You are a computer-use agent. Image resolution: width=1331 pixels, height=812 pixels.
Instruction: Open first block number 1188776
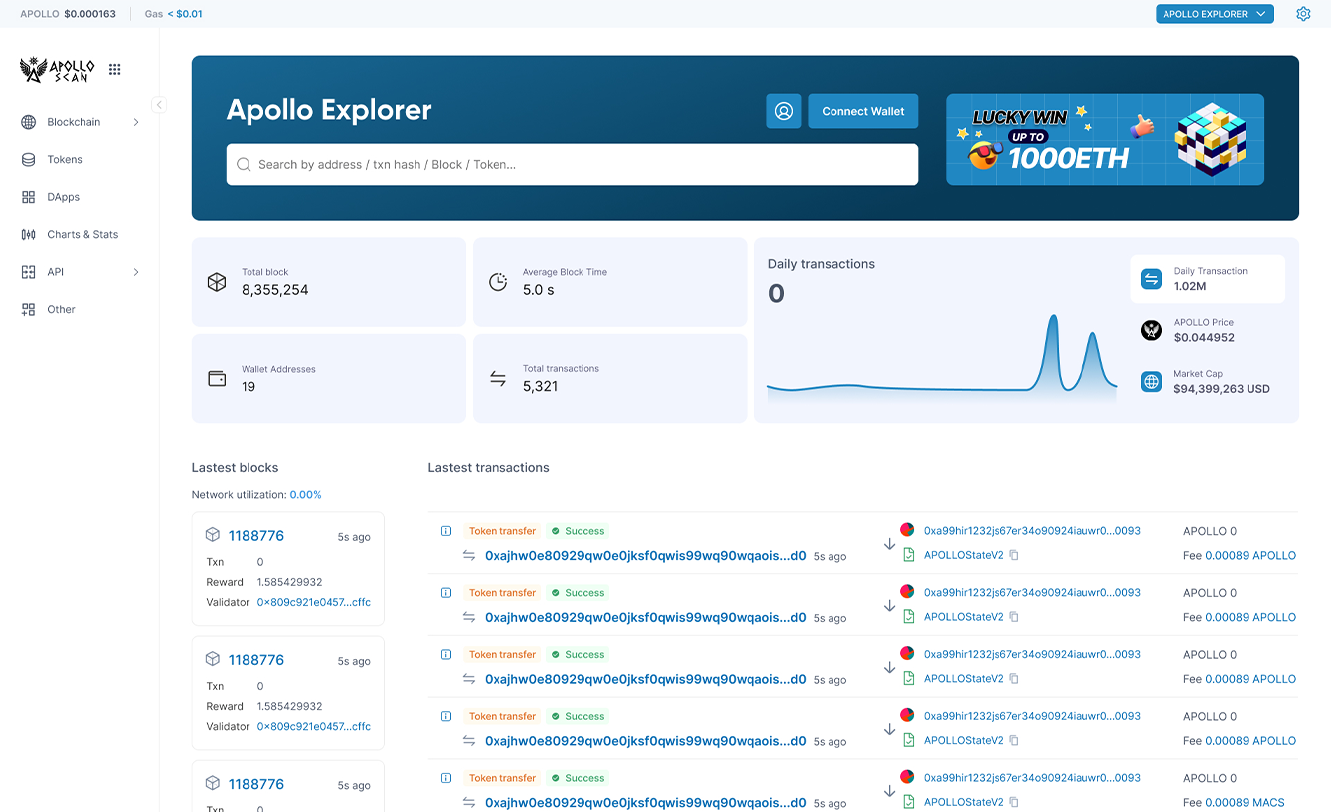(x=256, y=536)
